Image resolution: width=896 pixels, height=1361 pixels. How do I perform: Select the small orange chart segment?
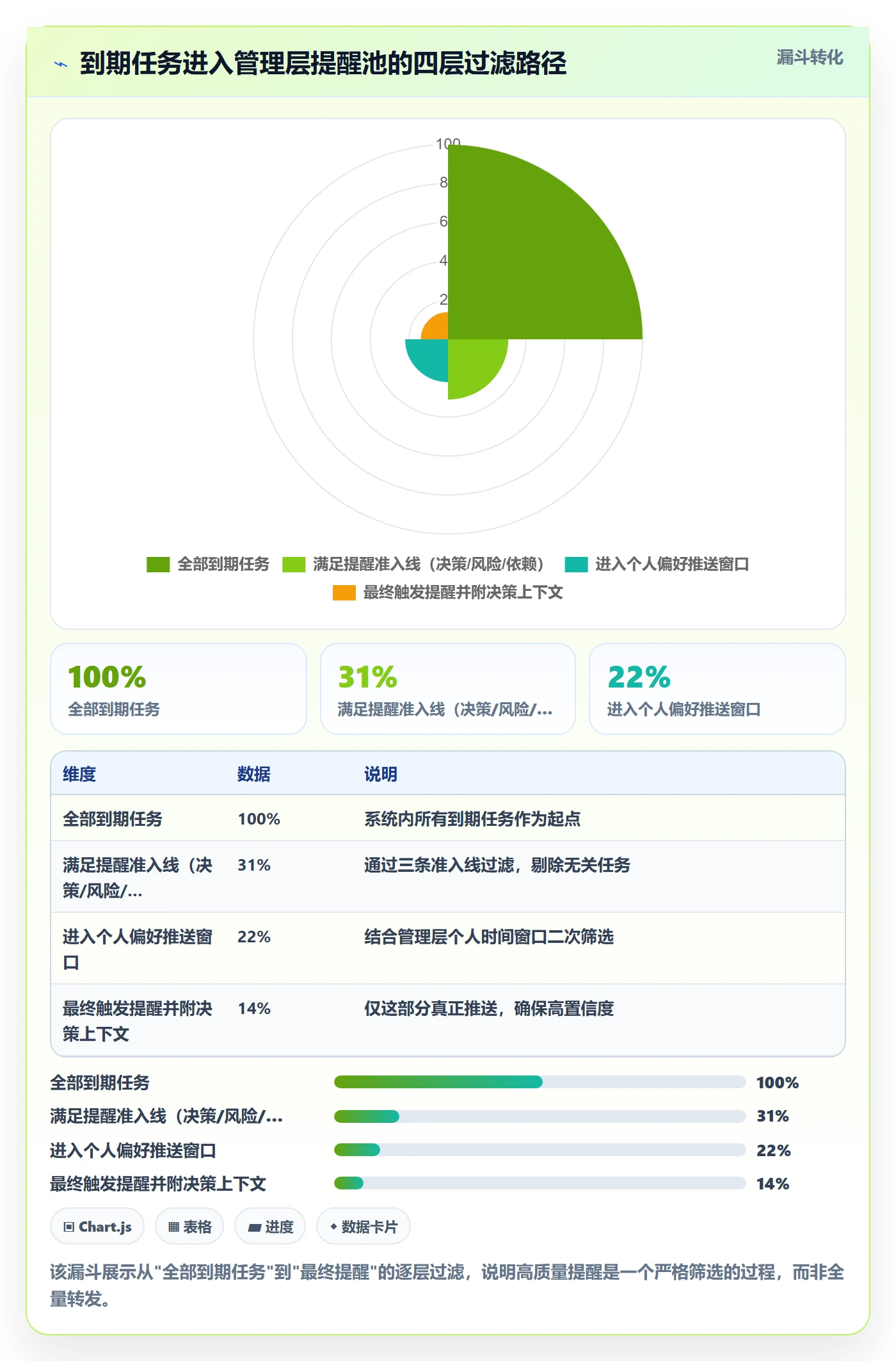438,328
